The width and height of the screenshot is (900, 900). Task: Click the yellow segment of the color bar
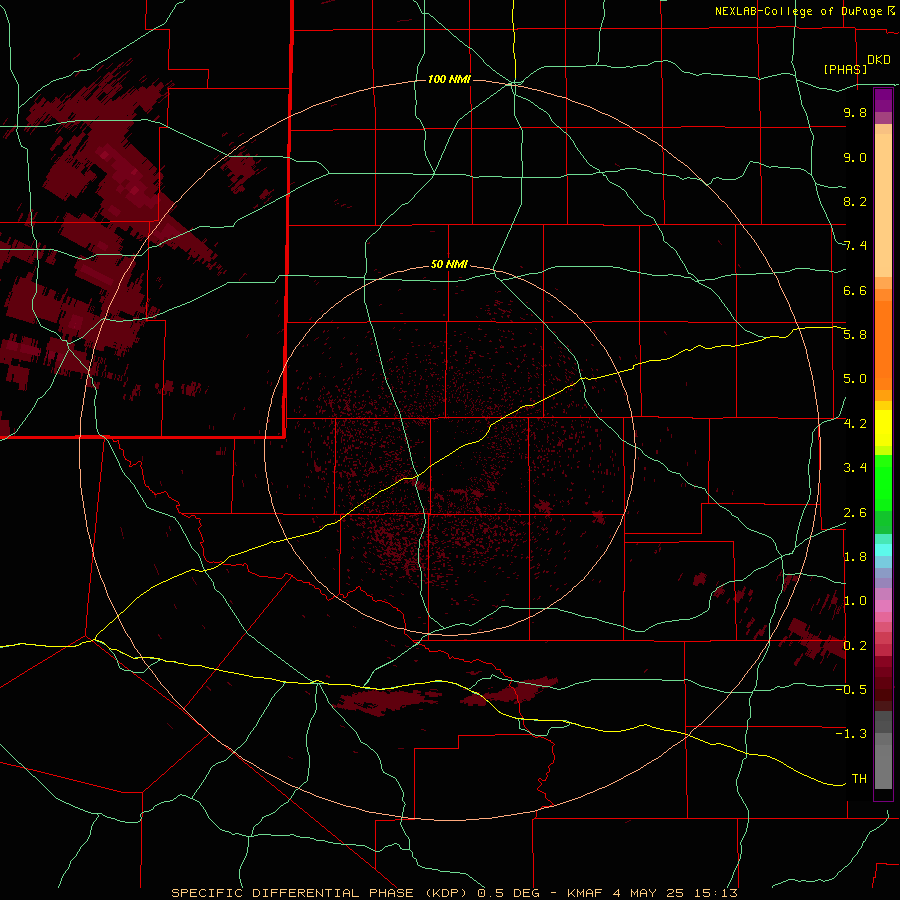pyautogui.click(x=883, y=428)
